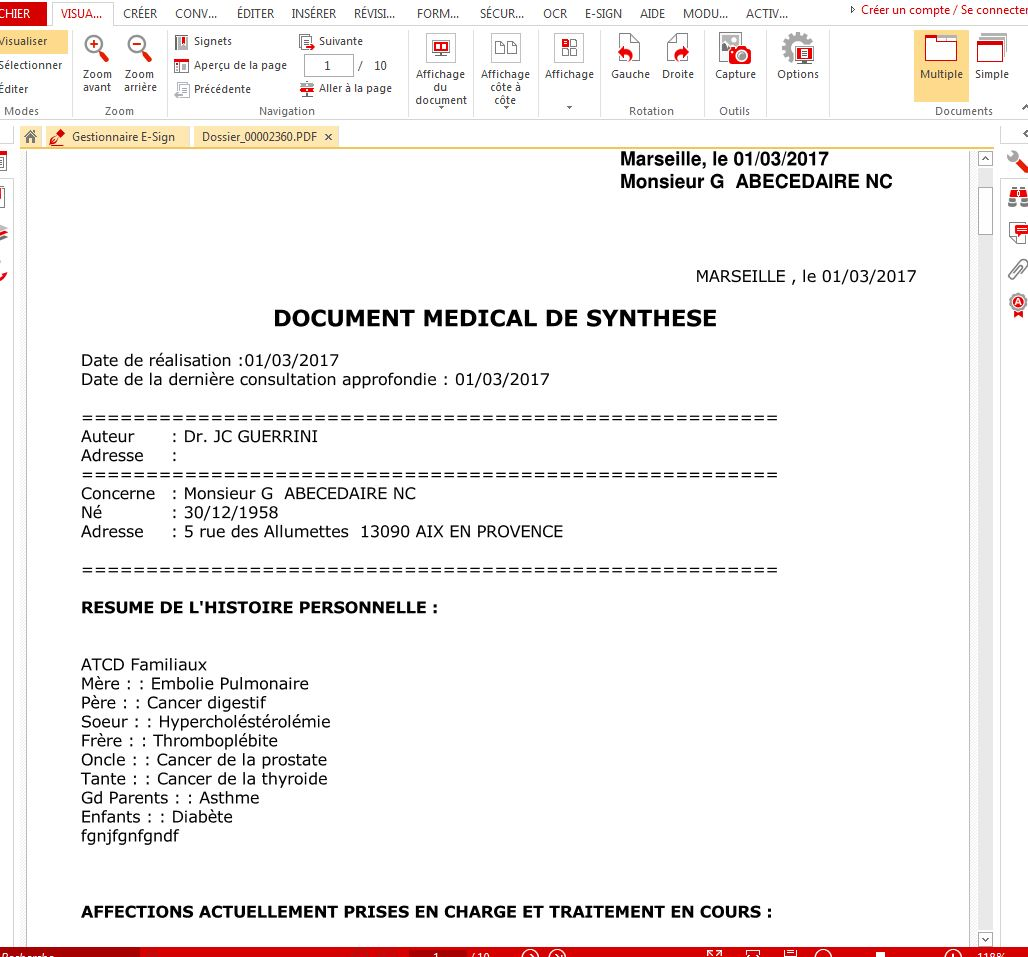This screenshot has height=957, width=1028.
Task: Open the FORM... ribbon tab
Action: coord(438,14)
